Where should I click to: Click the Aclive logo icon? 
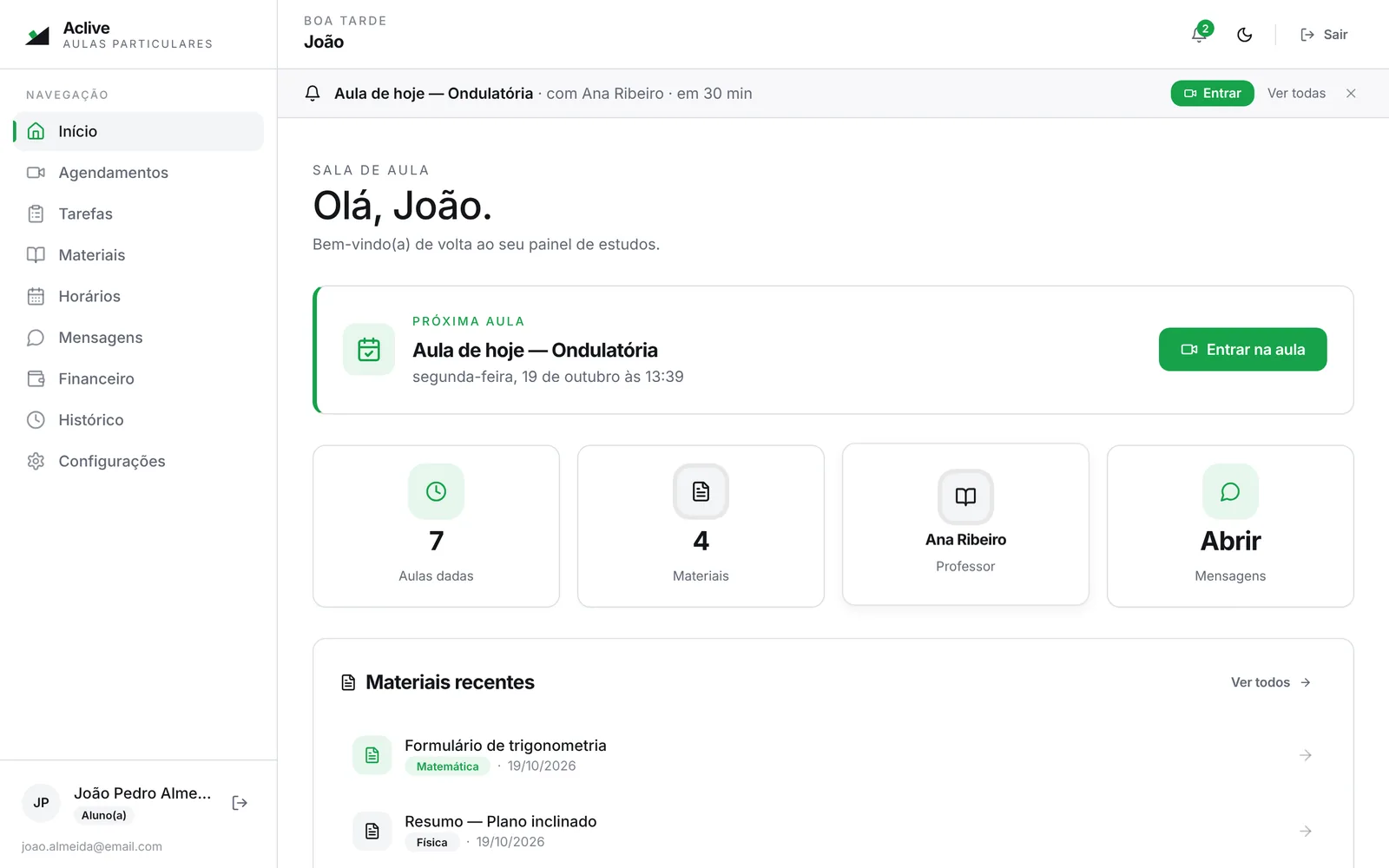click(37, 36)
